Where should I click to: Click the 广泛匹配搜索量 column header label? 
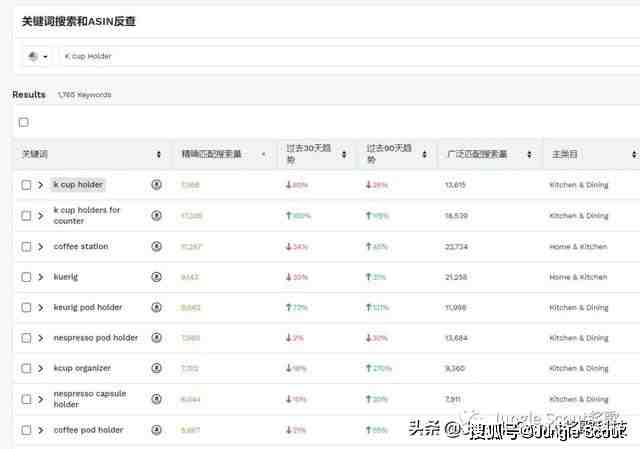[477, 154]
